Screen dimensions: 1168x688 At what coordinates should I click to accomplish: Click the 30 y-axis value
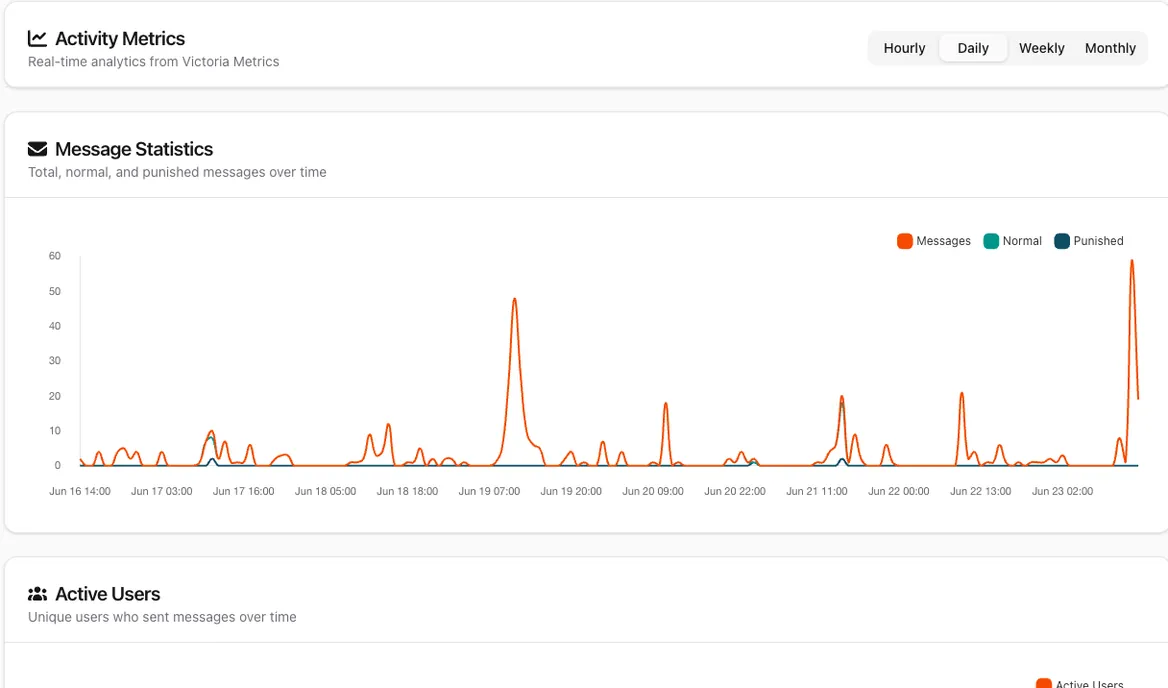54,360
